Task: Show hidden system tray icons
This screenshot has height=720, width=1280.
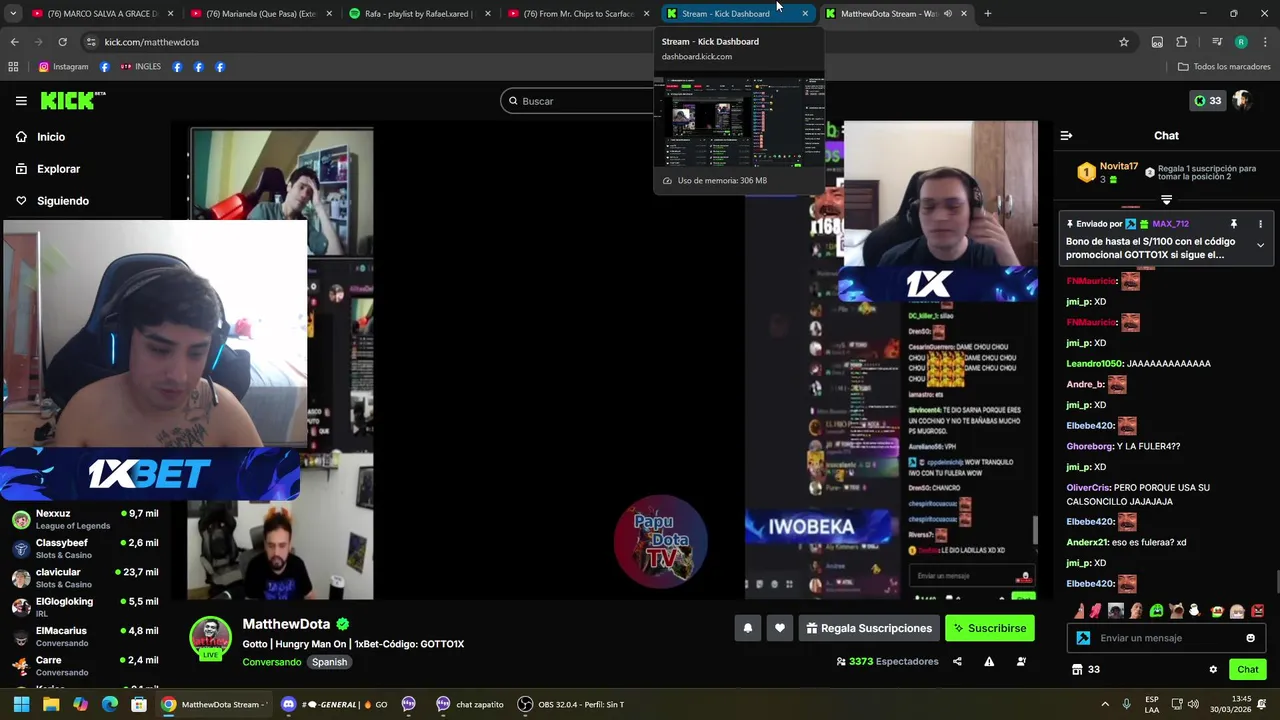Action: pos(1105,704)
